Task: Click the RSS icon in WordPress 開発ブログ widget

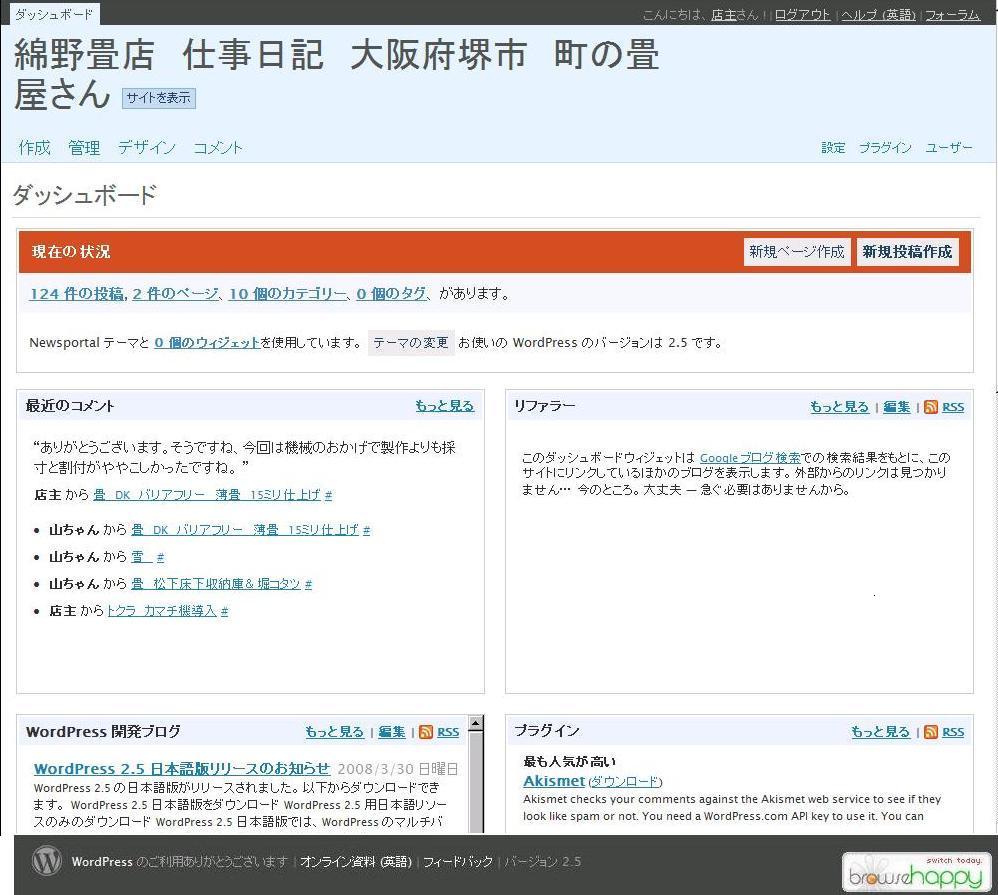Action: [426, 732]
